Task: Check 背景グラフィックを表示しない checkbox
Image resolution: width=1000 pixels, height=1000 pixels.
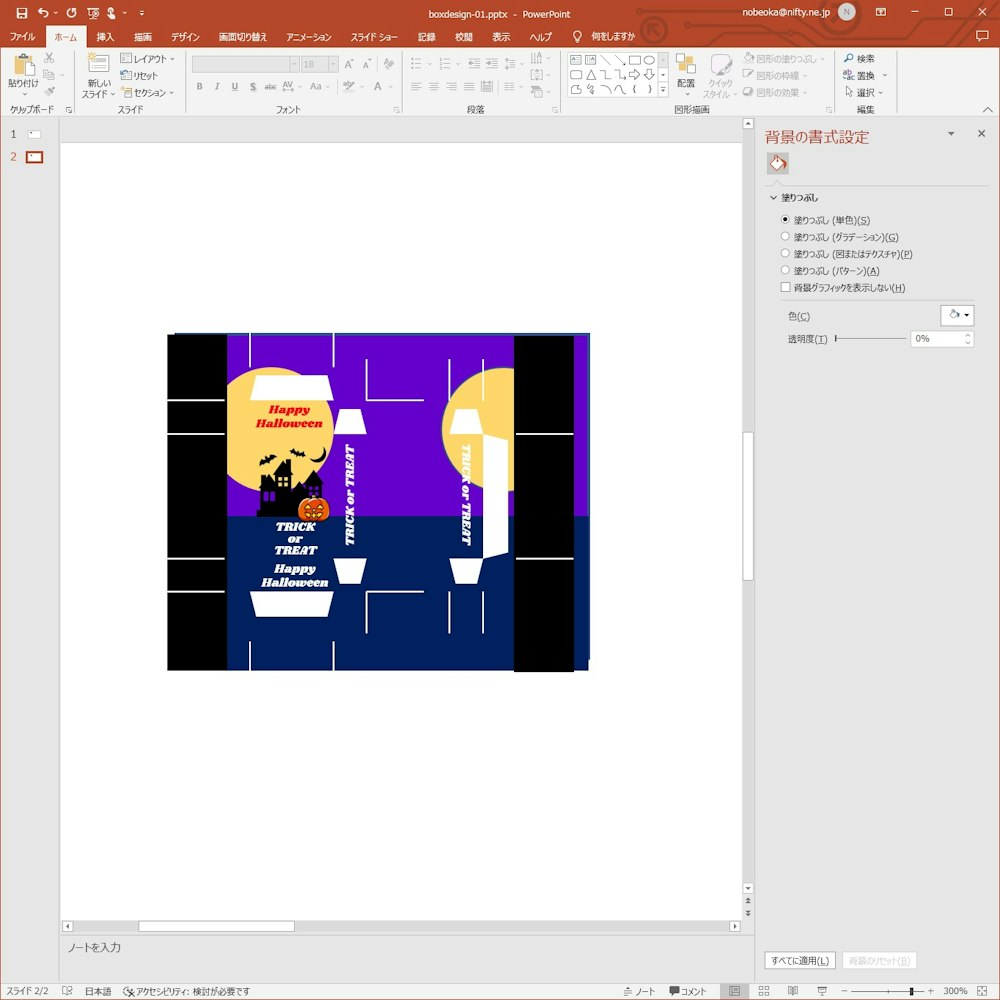Action: (785, 288)
